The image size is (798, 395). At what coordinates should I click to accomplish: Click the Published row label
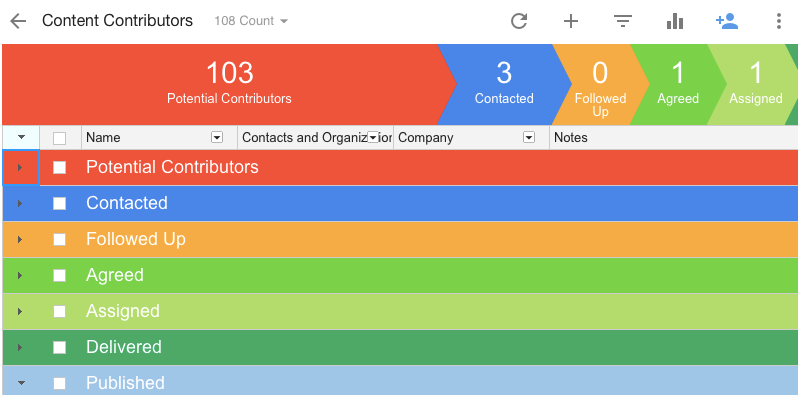(x=125, y=383)
